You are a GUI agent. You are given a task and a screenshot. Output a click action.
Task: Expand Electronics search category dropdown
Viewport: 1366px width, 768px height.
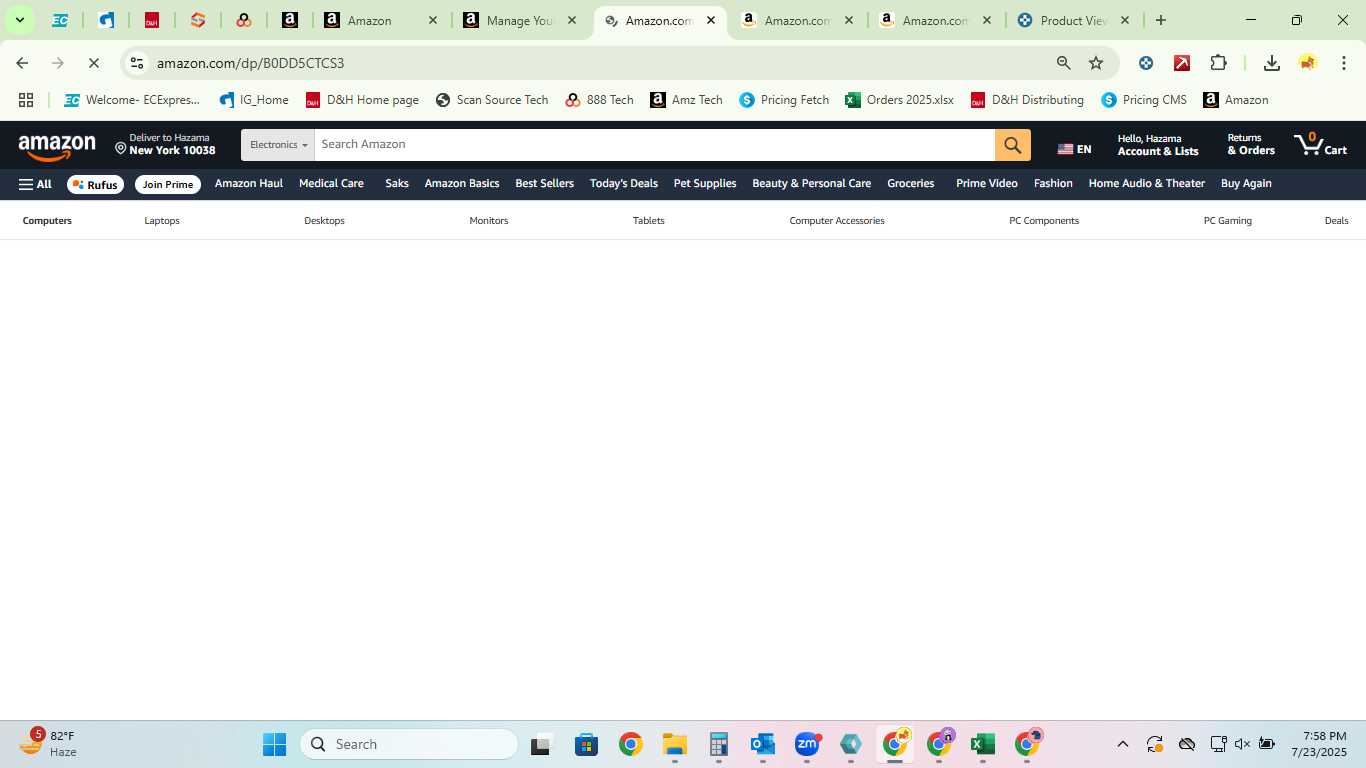click(278, 145)
